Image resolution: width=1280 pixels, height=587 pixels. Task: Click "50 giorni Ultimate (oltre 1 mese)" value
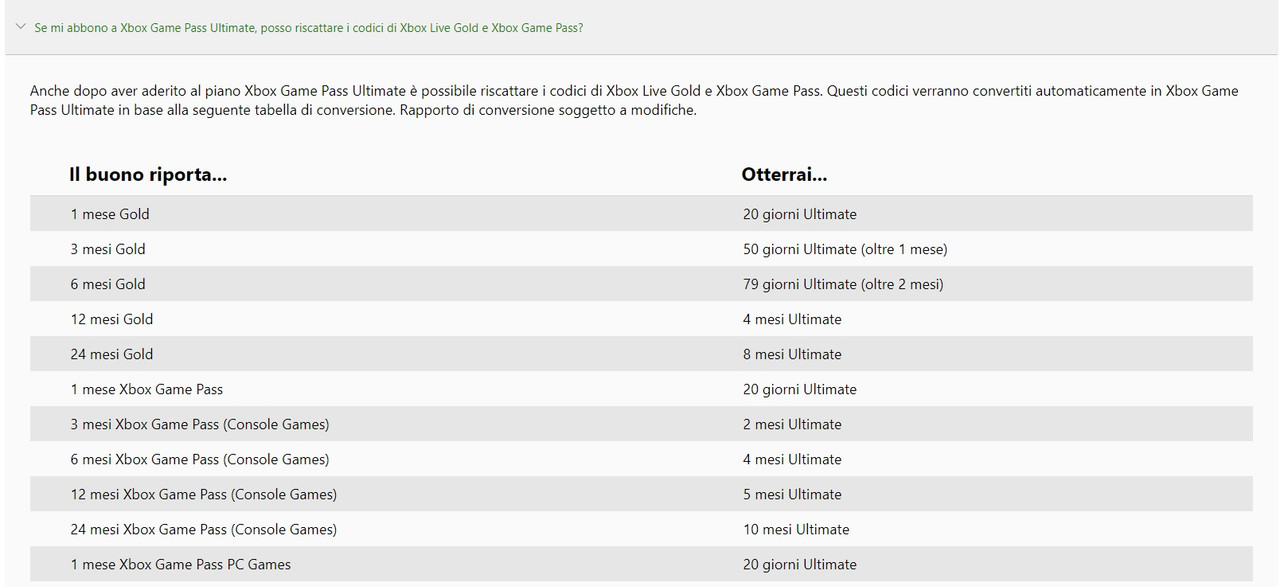(x=845, y=249)
